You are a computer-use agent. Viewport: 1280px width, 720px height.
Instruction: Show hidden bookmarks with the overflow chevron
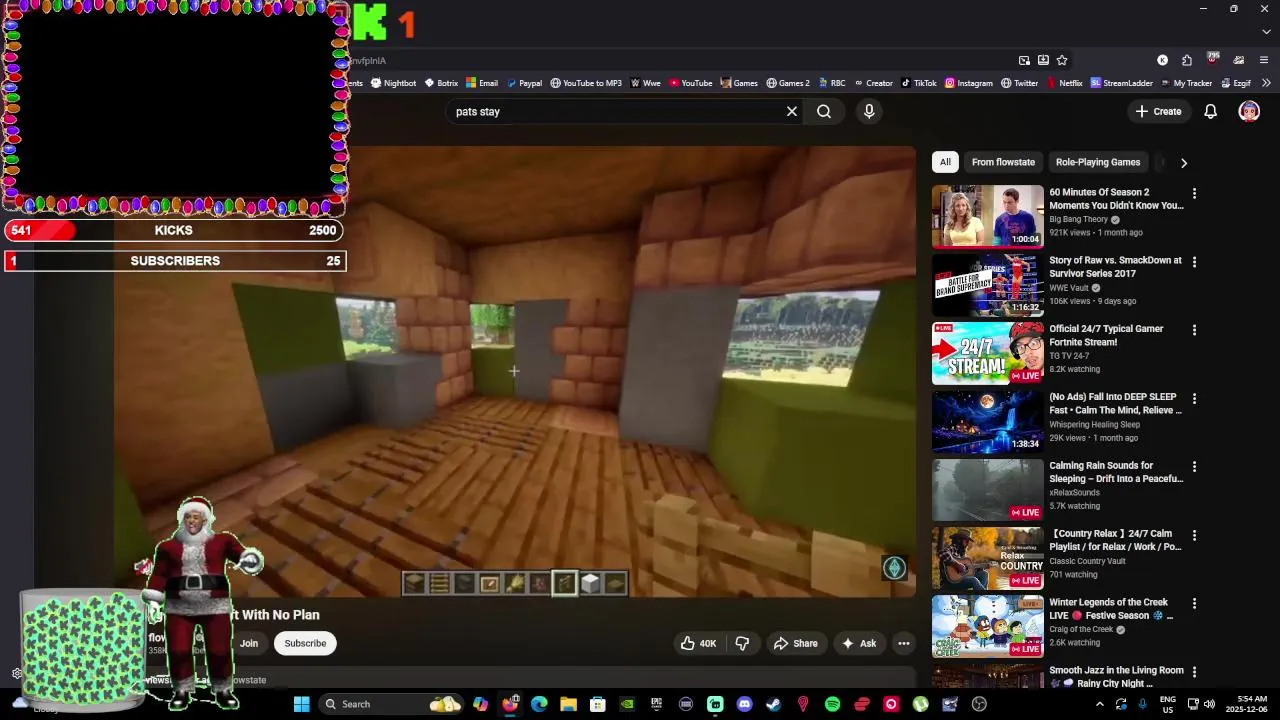(x=1266, y=83)
